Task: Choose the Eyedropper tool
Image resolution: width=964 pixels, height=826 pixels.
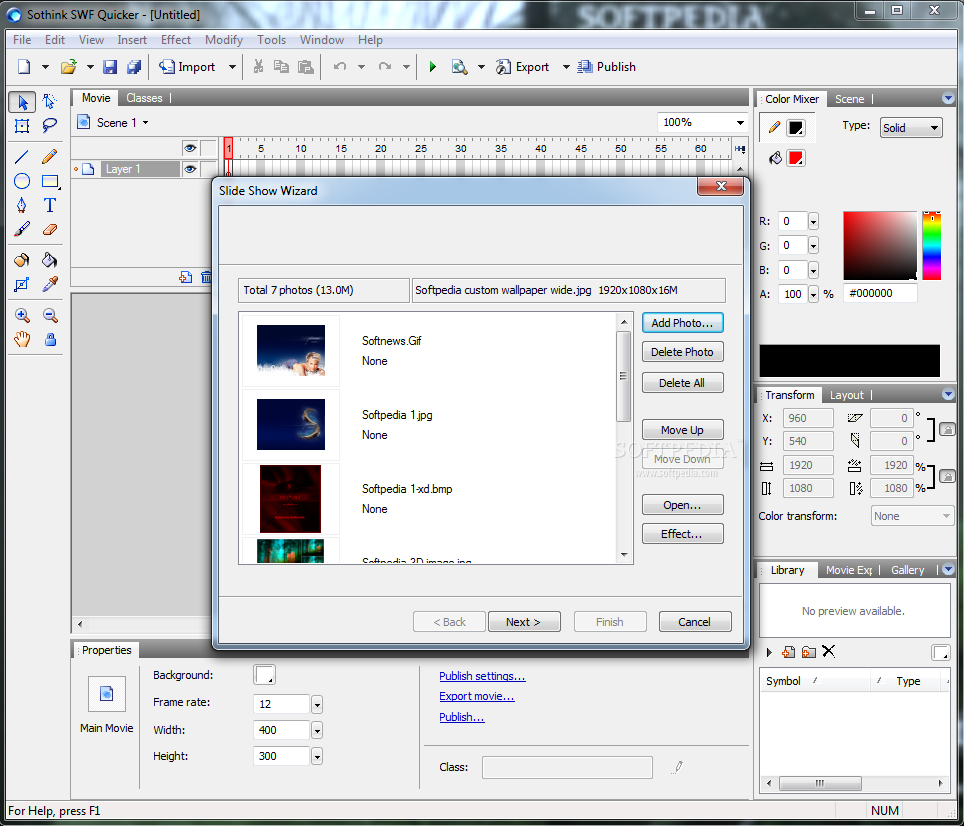Action: (x=49, y=284)
